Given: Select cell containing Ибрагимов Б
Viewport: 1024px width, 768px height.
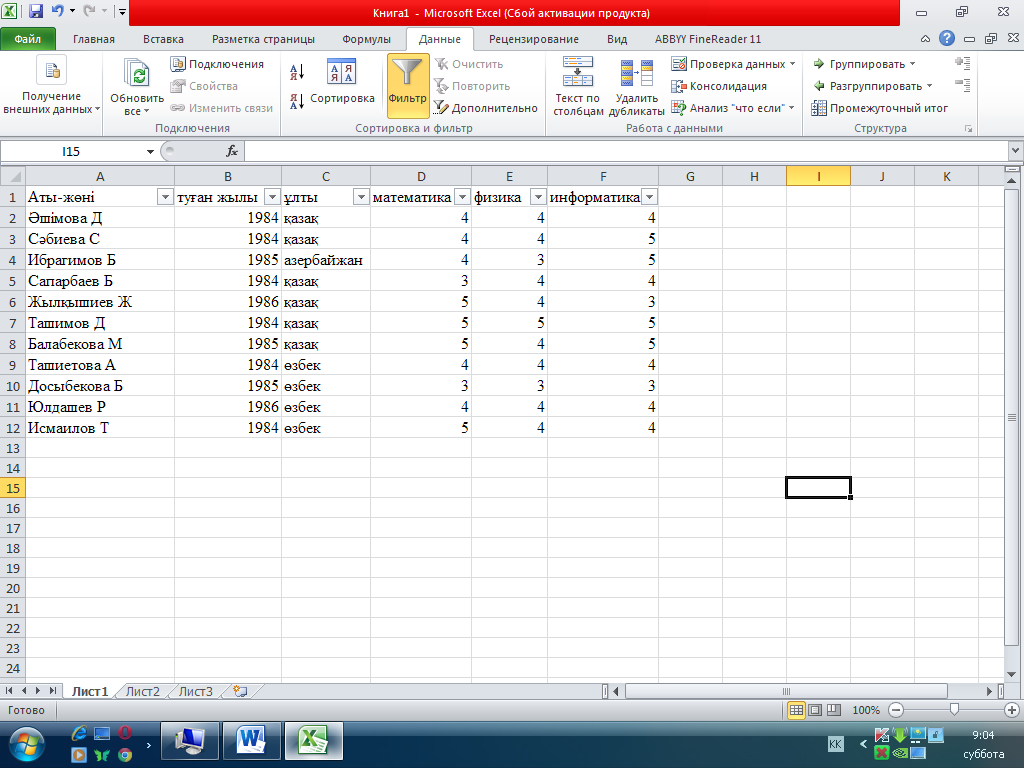Looking at the screenshot, I should pos(100,260).
